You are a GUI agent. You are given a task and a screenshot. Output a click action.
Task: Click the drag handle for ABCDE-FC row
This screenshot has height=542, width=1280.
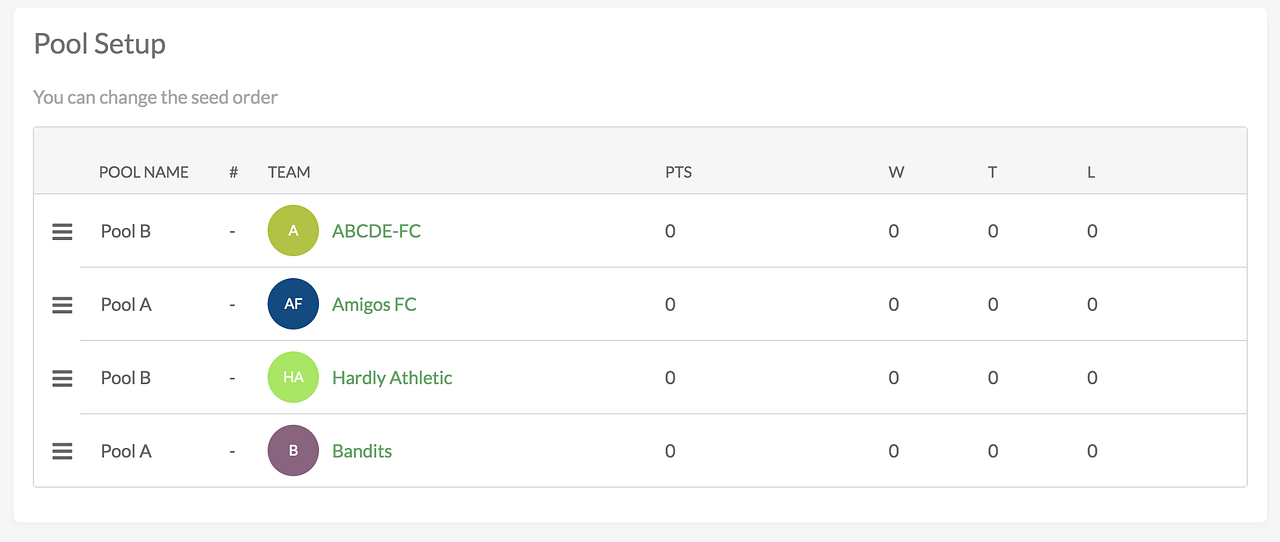click(62, 231)
